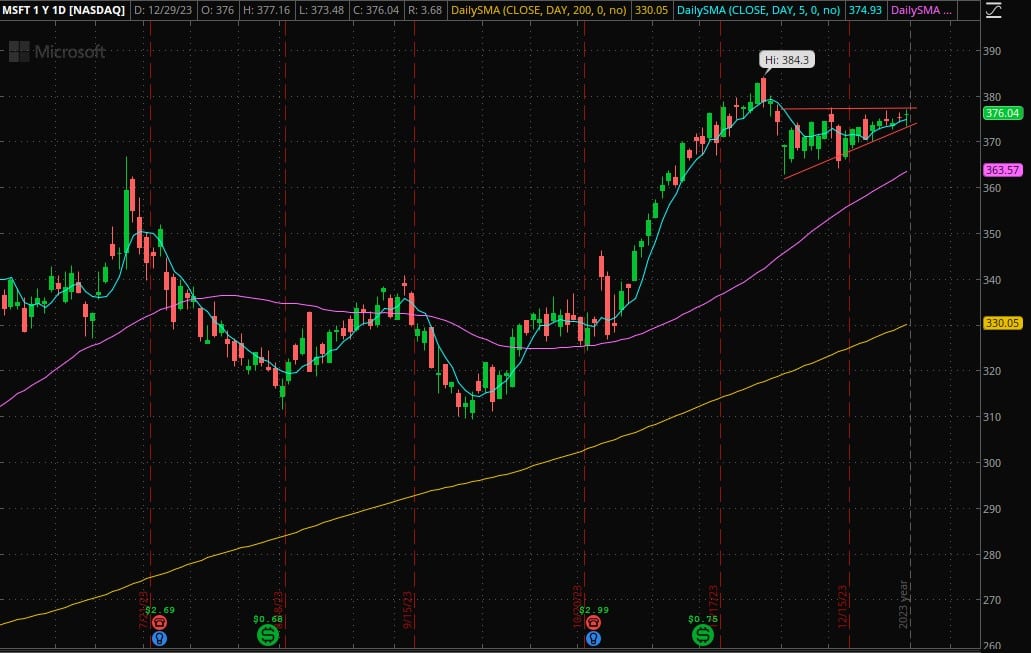Open the yellow DailySMA 200 study label
Screen dimensions: 1031x653
pyautogui.click(x=539, y=10)
